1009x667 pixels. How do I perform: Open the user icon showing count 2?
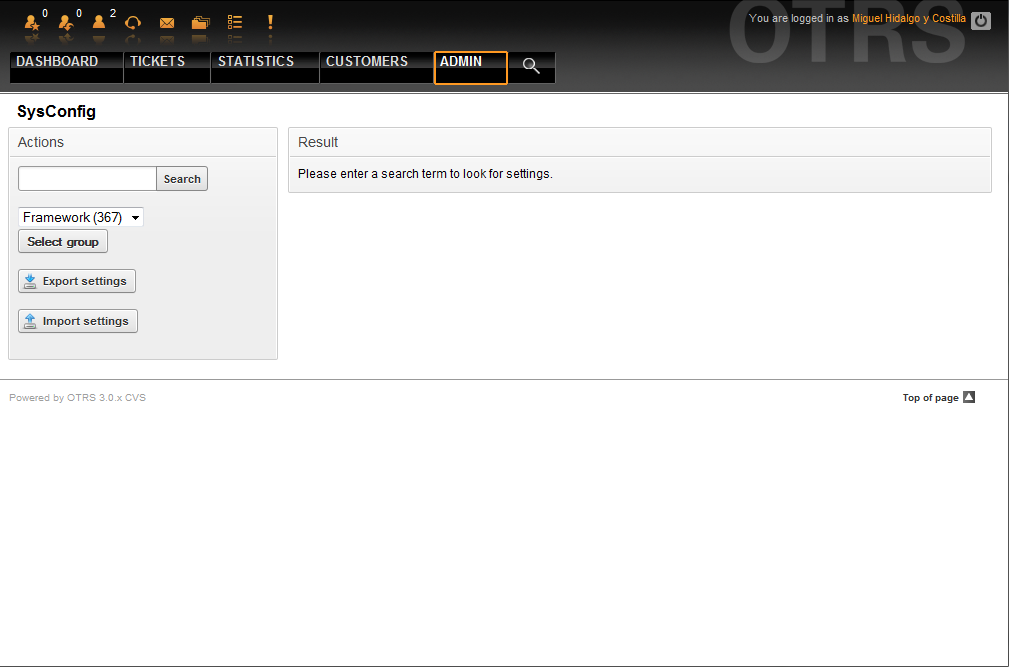99,22
